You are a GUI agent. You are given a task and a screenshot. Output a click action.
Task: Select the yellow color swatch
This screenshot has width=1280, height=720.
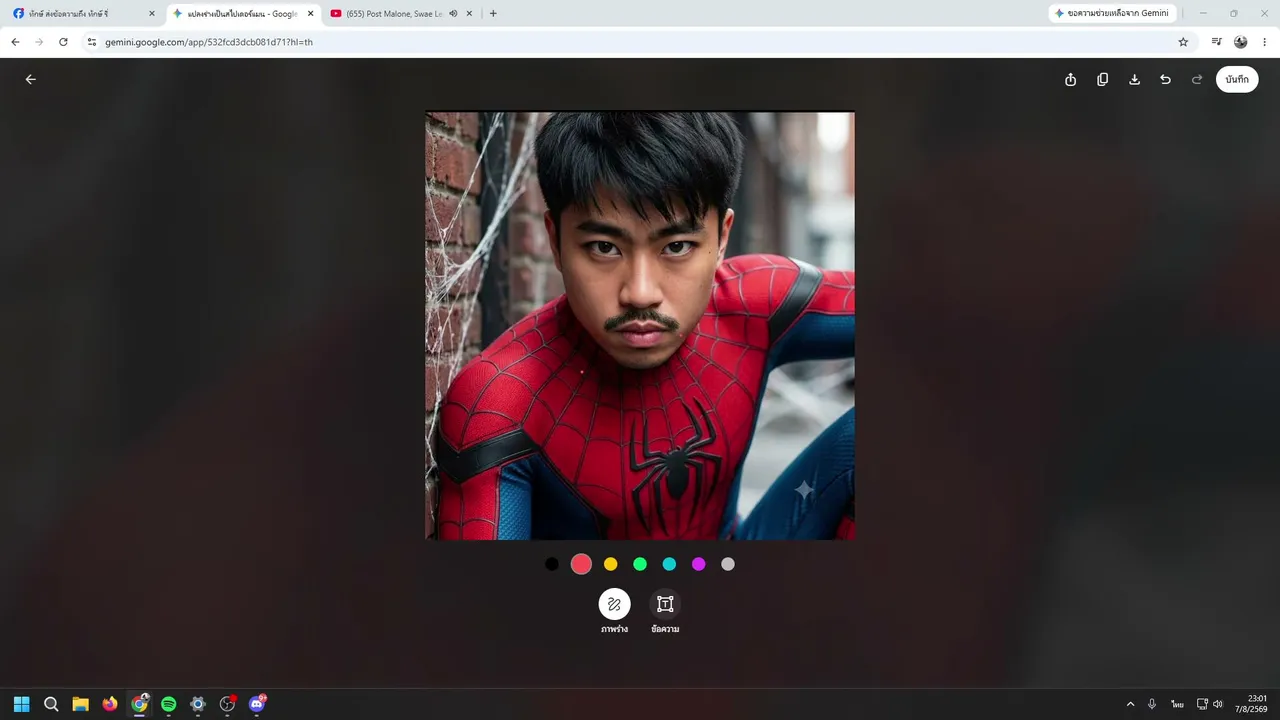pos(611,564)
